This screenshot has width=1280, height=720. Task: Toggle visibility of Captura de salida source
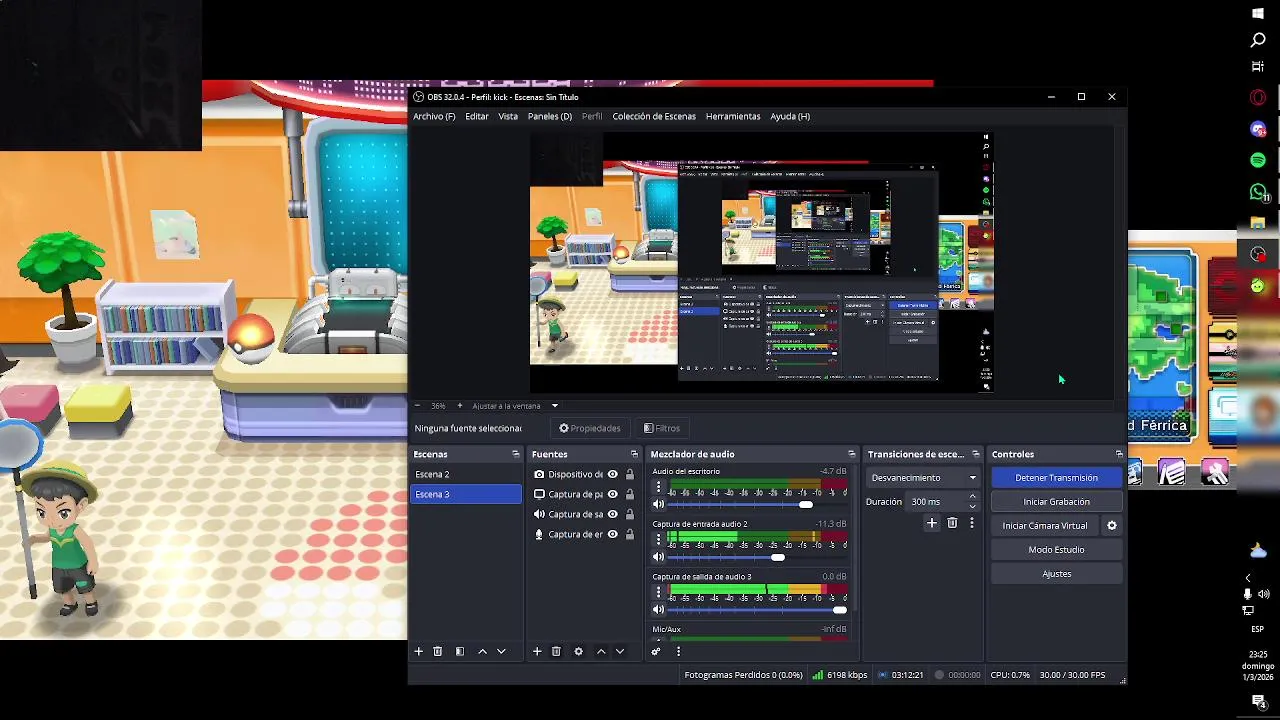click(x=613, y=514)
